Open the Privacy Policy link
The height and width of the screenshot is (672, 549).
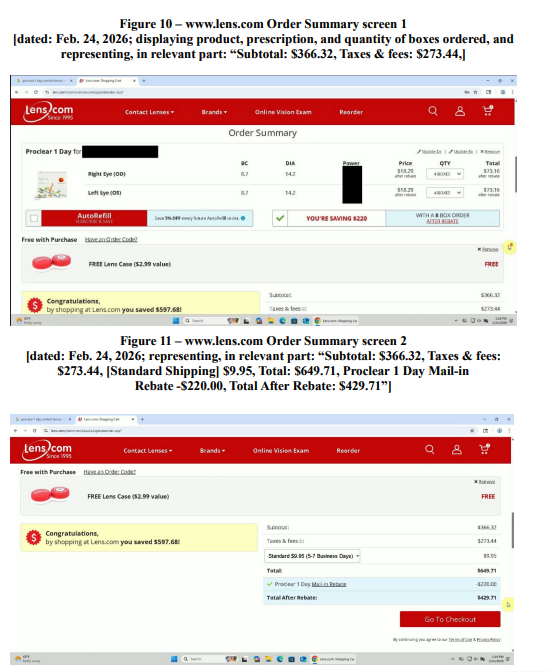(x=489, y=639)
